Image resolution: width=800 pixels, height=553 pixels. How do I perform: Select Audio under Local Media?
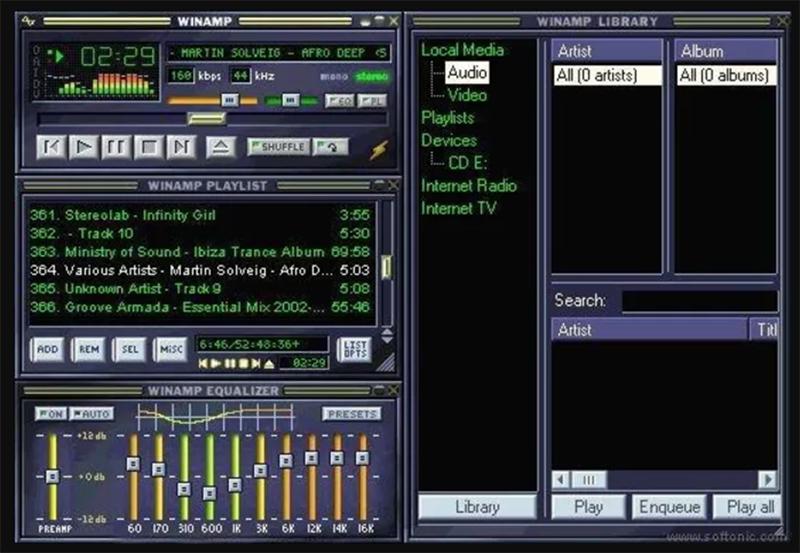click(x=467, y=72)
